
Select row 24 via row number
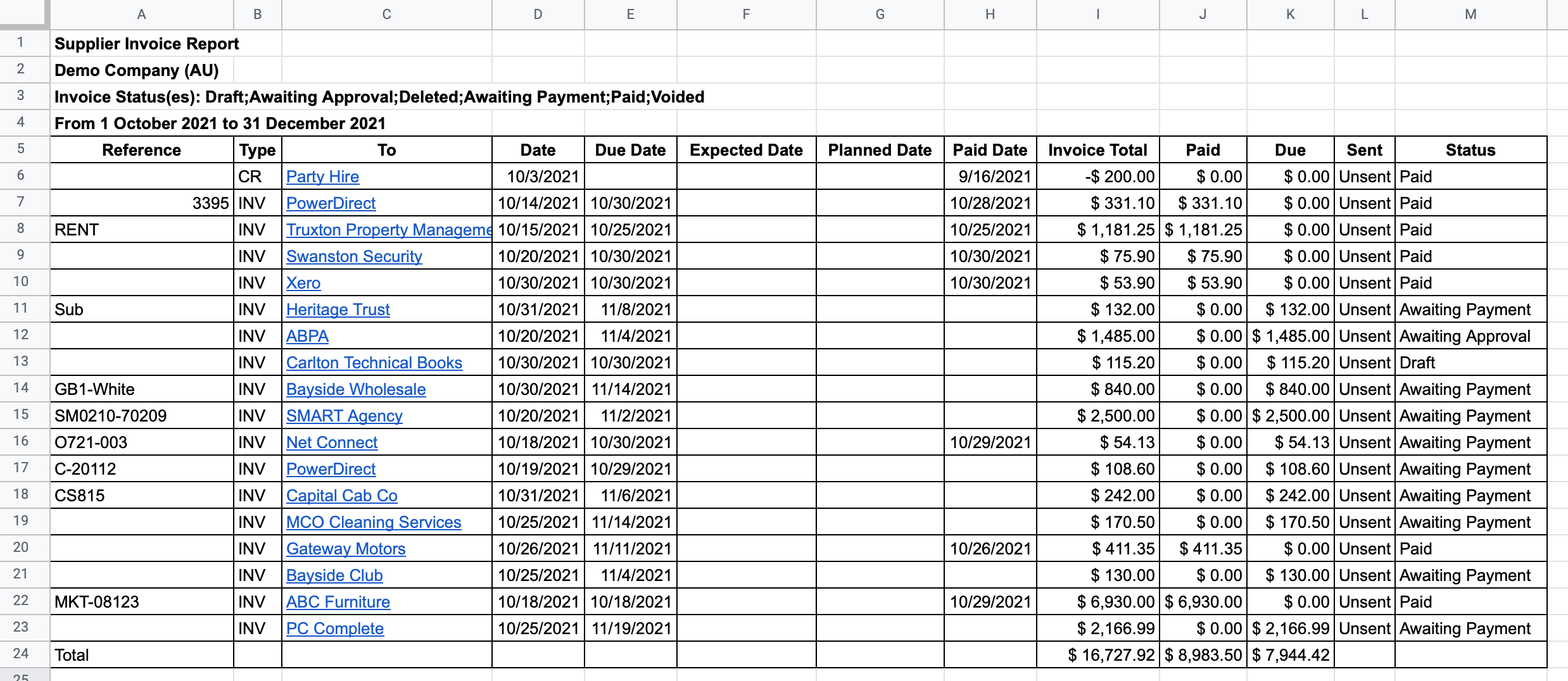point(21,654)
